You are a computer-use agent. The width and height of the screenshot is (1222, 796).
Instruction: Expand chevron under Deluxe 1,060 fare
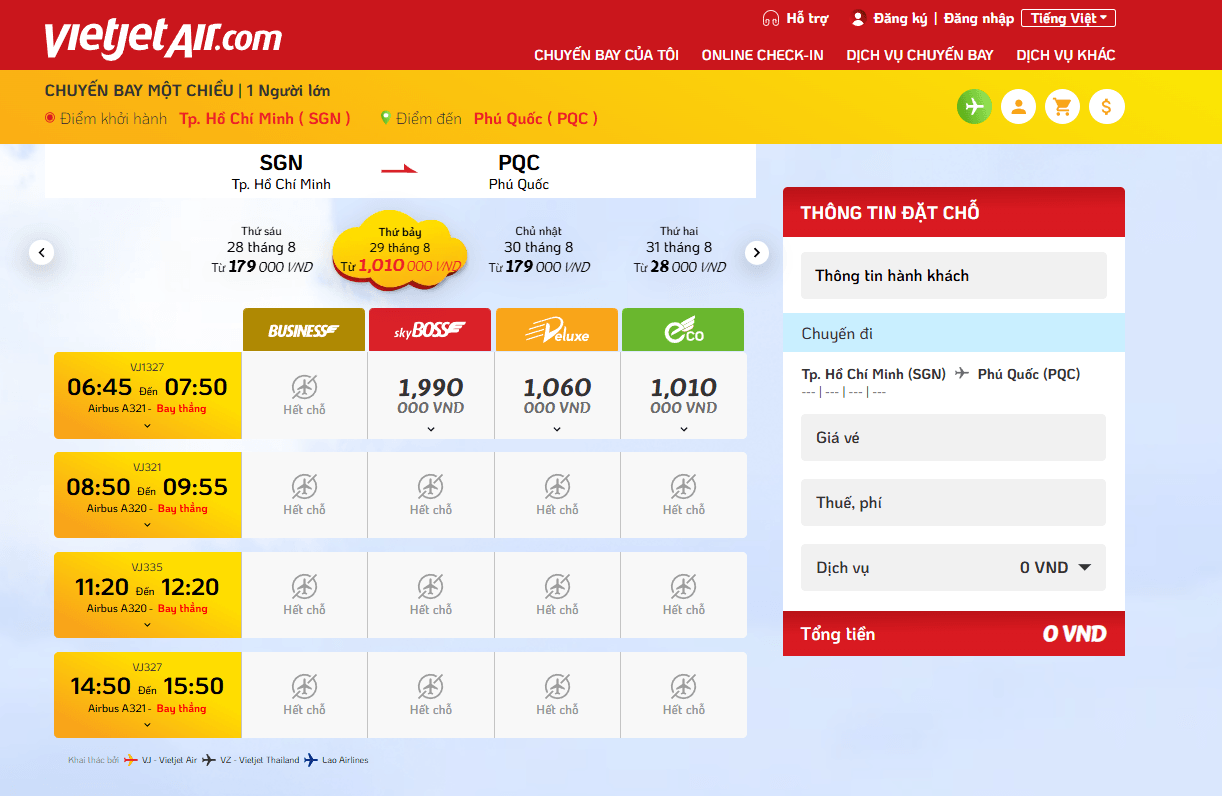point(557,429)
